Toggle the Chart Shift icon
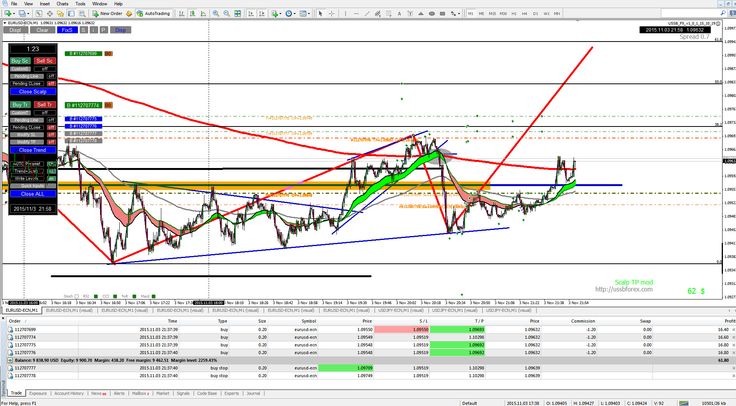Viewport: 736px width, 406px height. pyautogui.click(x=261, y=14)
